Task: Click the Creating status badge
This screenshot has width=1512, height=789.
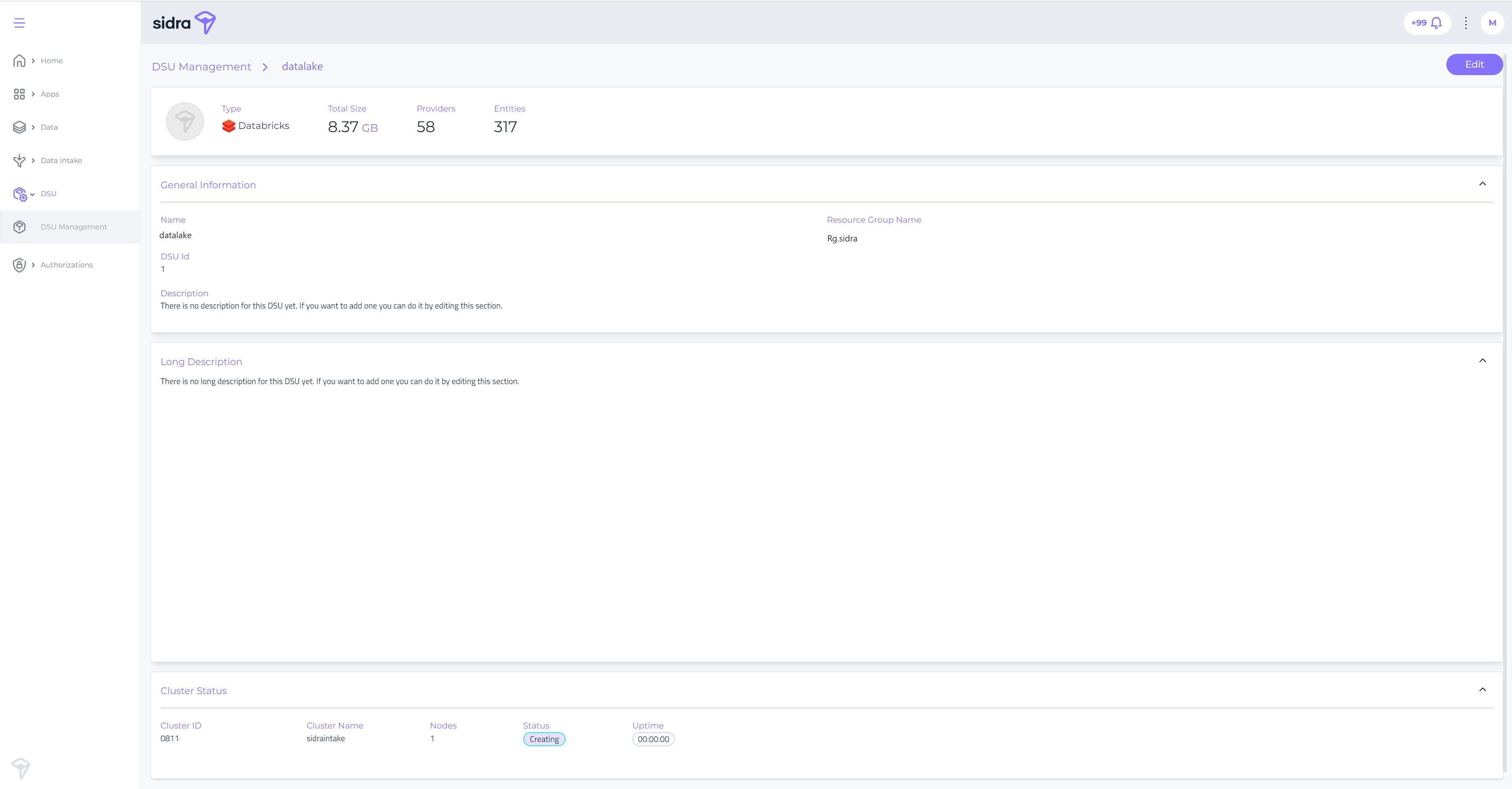Action: click(x=544, y=739)
